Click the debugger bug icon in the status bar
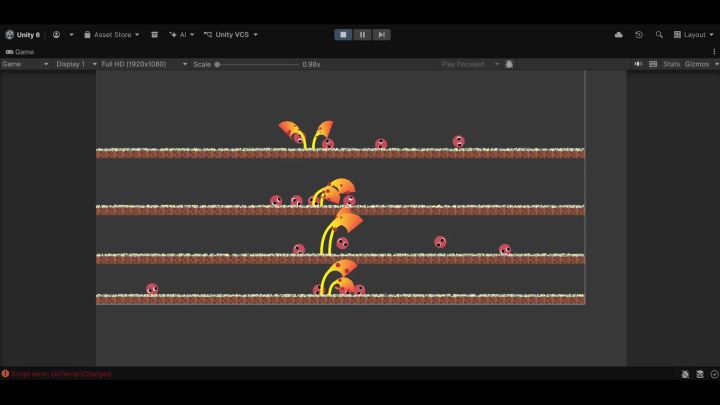Viewport: 720px width, 405px height. (685, 374)
